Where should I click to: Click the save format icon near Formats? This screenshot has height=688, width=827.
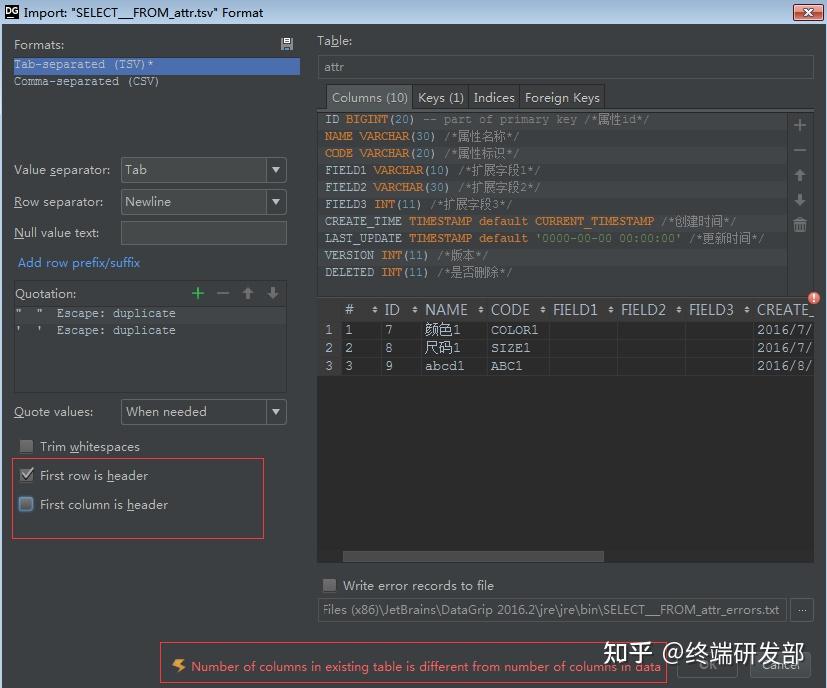[x=286, y=43]
